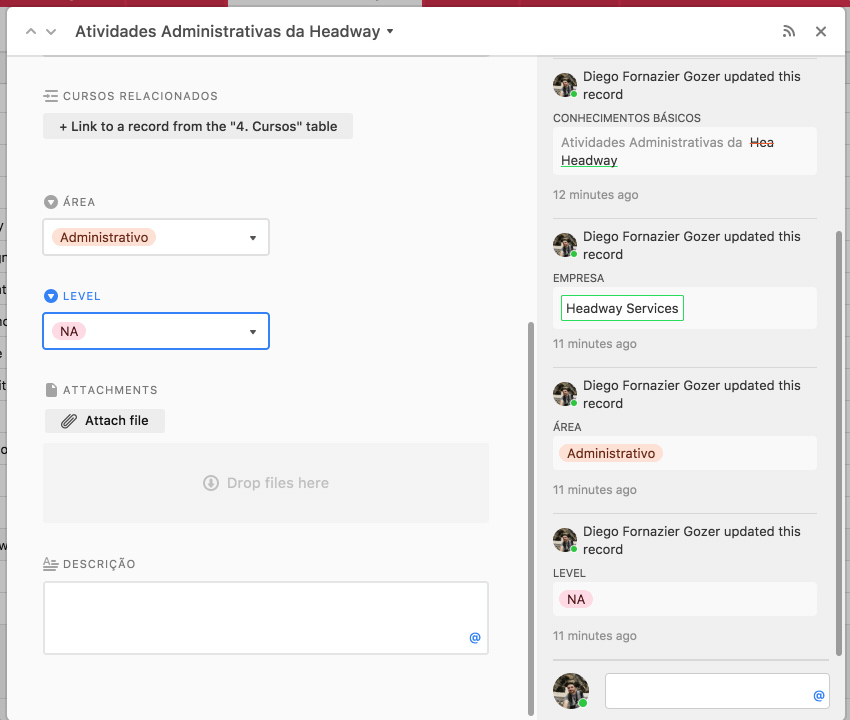Open the record title dropdown arrow
850x720 pixels.
(x=390, y=32)
